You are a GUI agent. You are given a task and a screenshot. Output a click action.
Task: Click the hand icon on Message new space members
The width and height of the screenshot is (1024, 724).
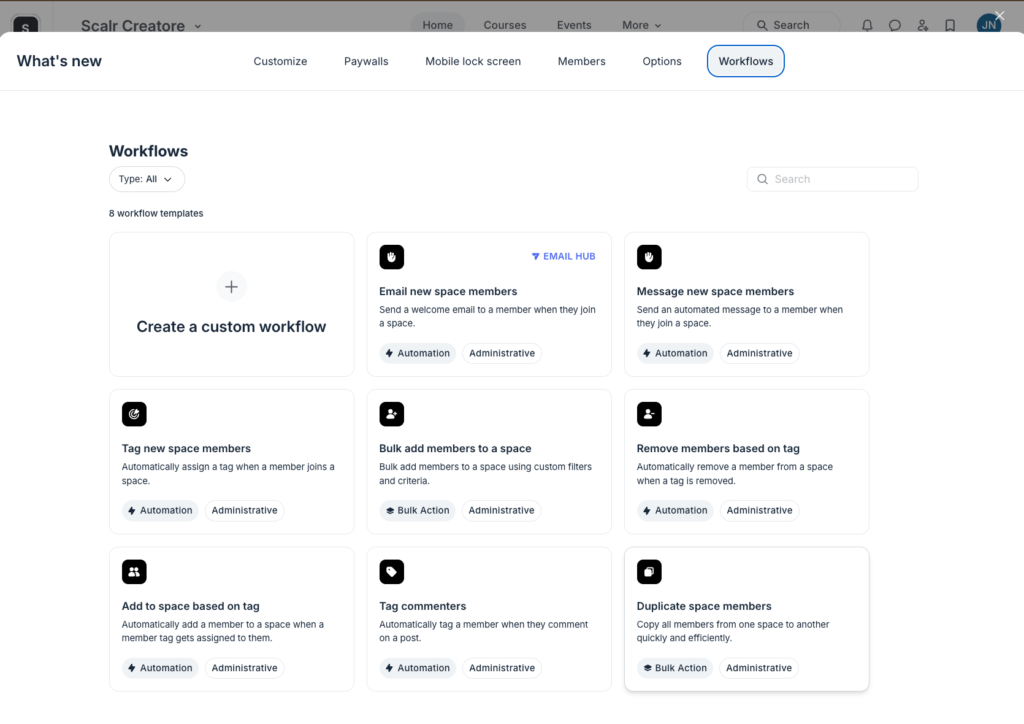click(648, 257)
